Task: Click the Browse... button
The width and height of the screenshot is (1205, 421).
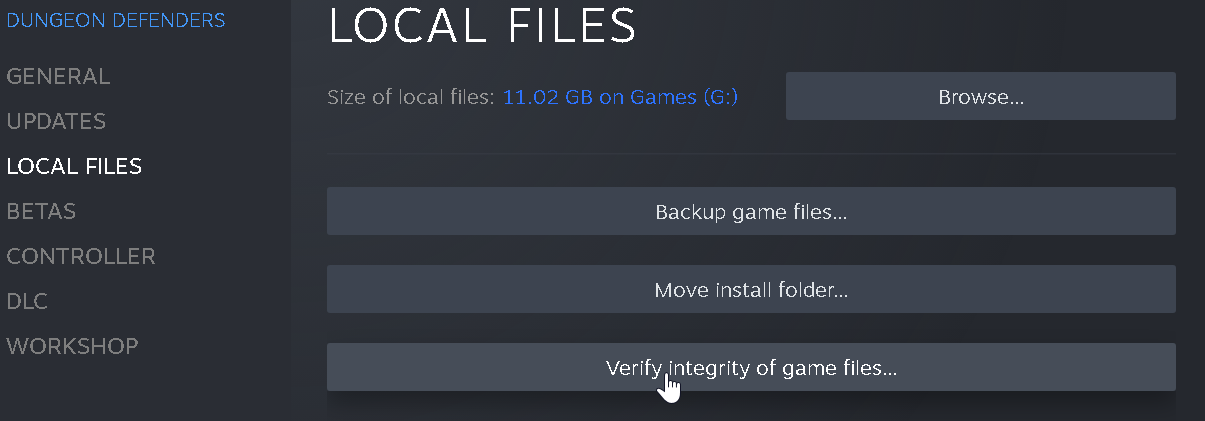Action: pyautogui.click(x=980, y=97)
